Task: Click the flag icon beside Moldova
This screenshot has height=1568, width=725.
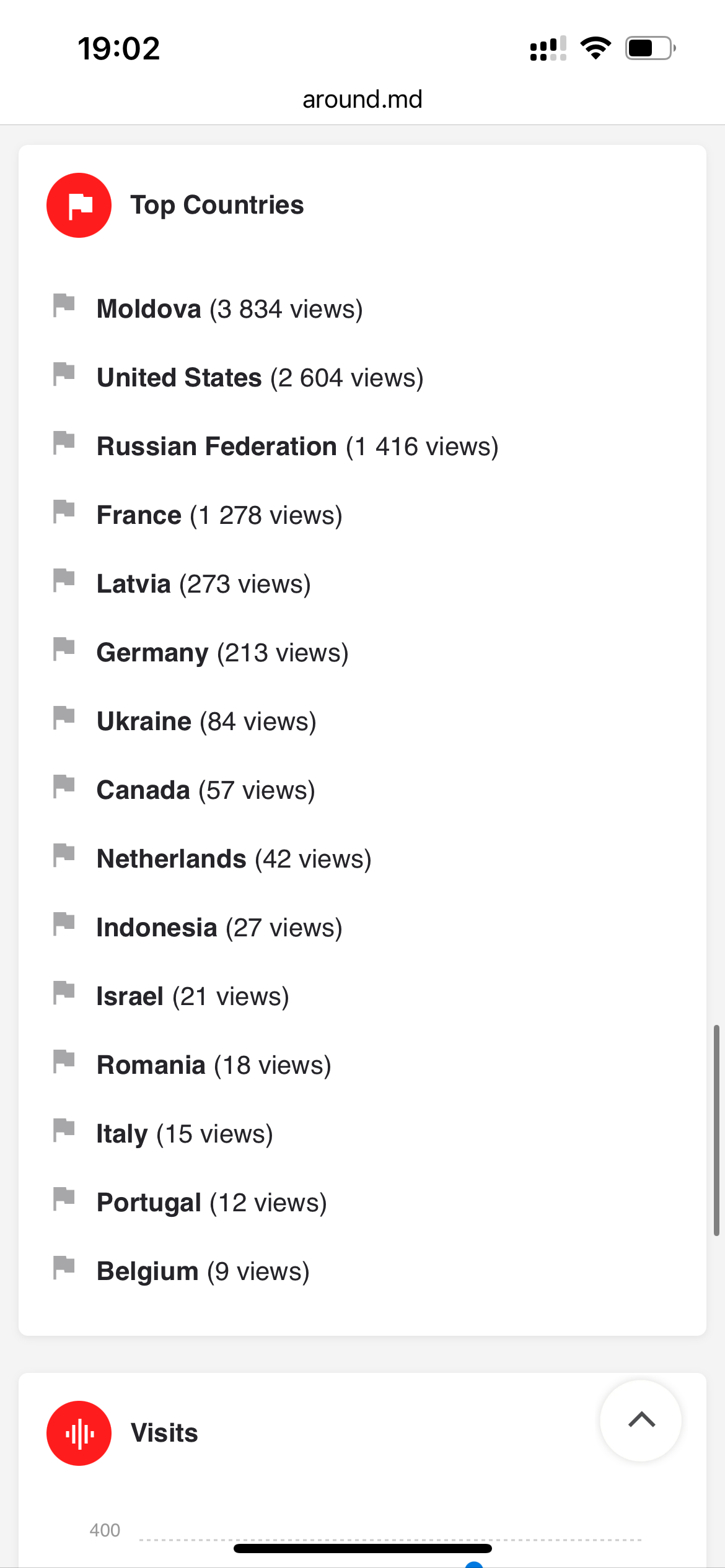Action: tap(64, 305)
